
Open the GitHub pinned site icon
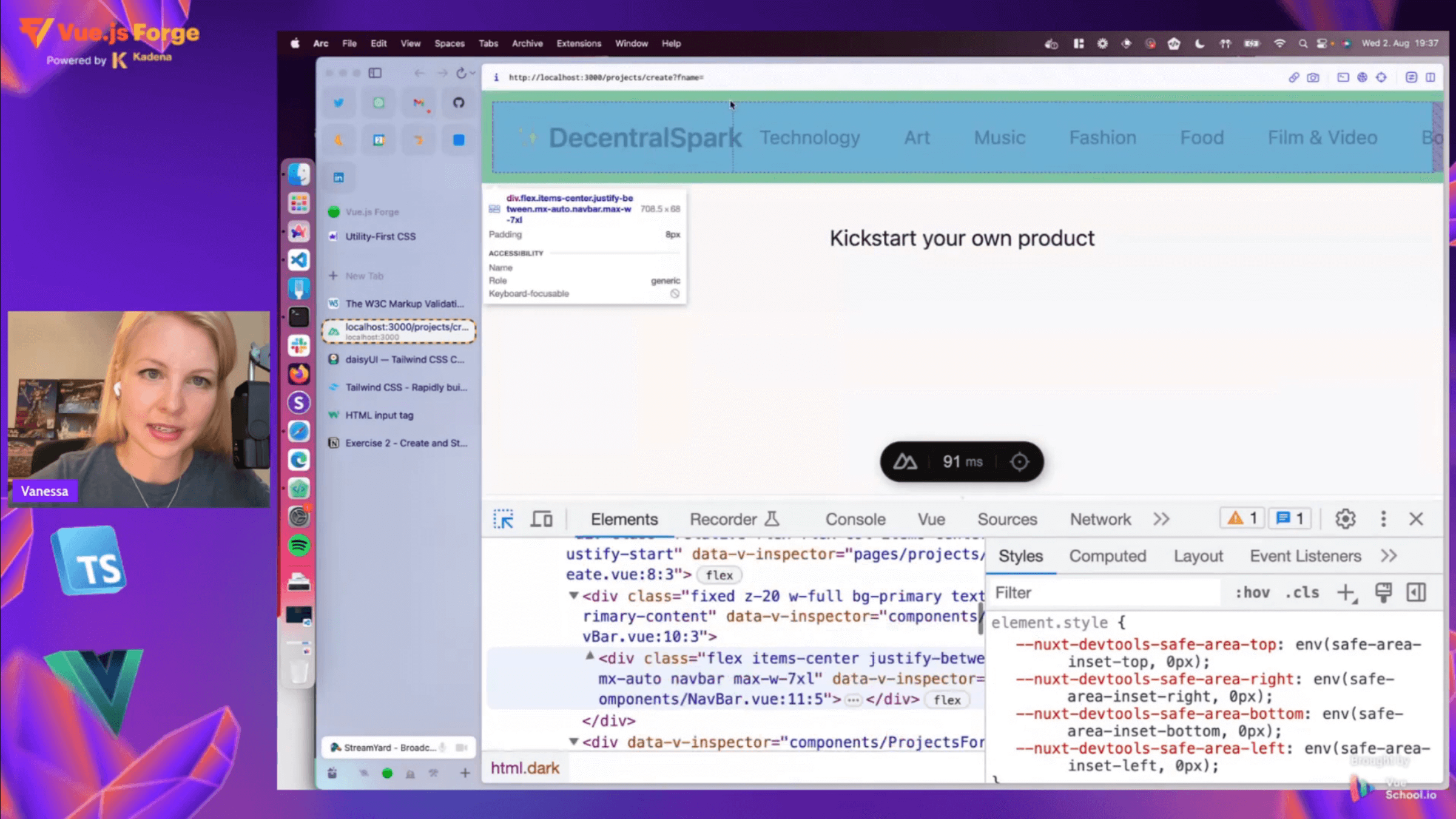tap(459, 103)
